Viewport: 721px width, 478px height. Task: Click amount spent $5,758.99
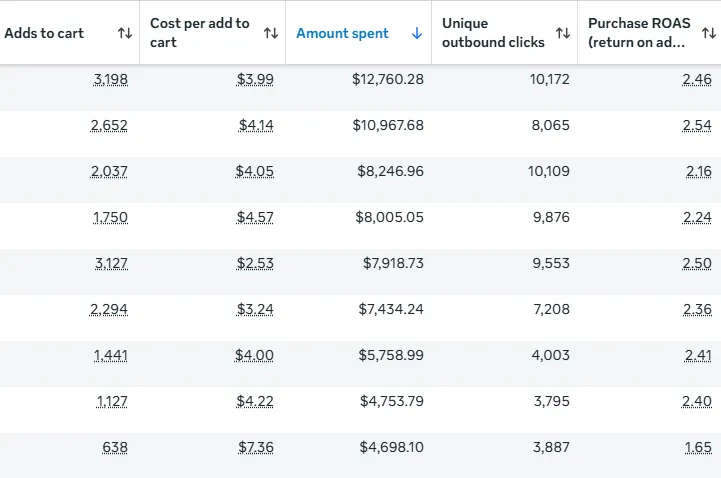pyautogui.click(x=391, y=355)
